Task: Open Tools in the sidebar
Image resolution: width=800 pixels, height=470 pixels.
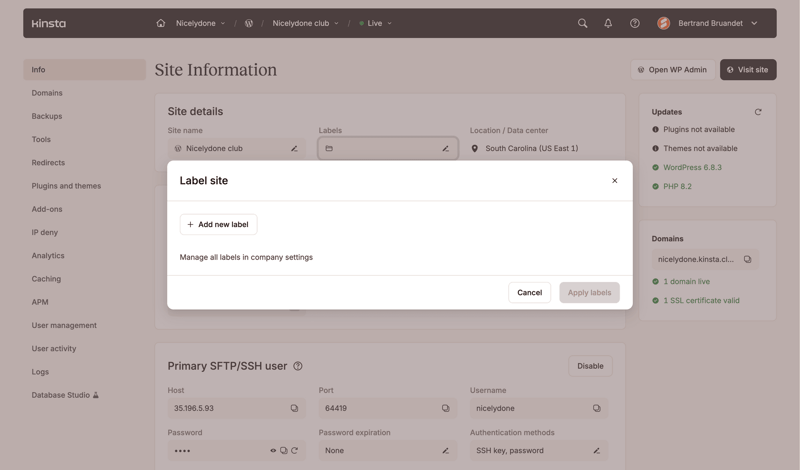Action: (41, 139)
